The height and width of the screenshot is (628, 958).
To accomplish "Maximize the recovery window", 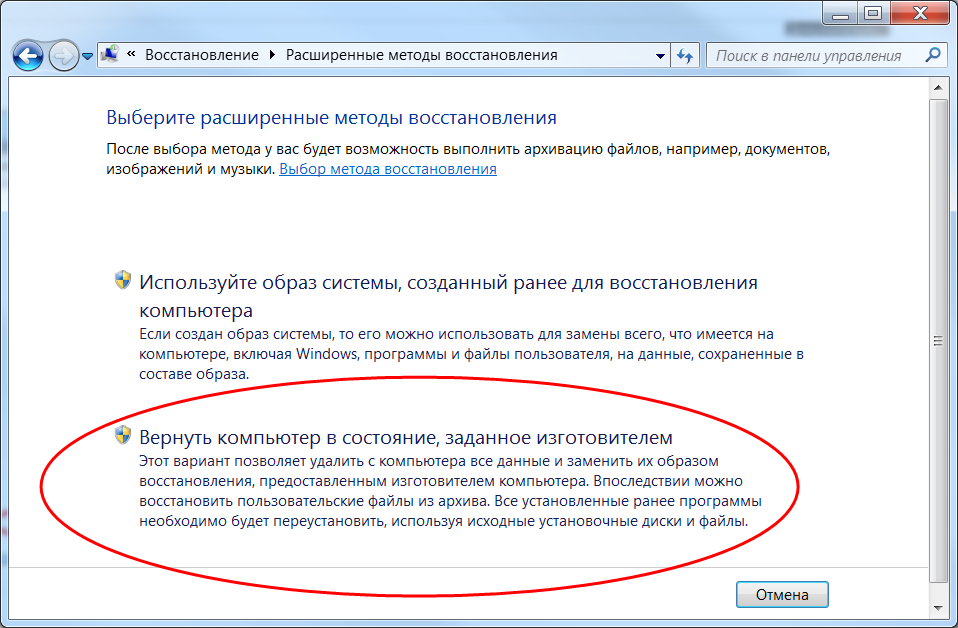I will click(x=873, y=13).
